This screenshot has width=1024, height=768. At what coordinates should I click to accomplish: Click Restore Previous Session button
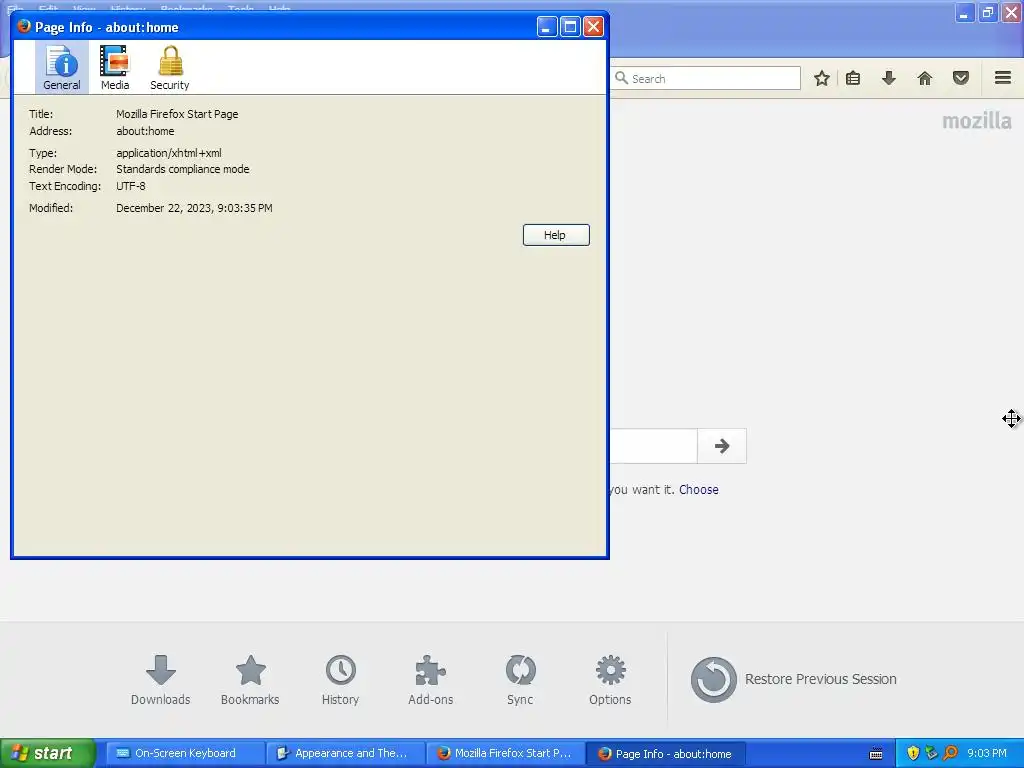pos(793,679)
